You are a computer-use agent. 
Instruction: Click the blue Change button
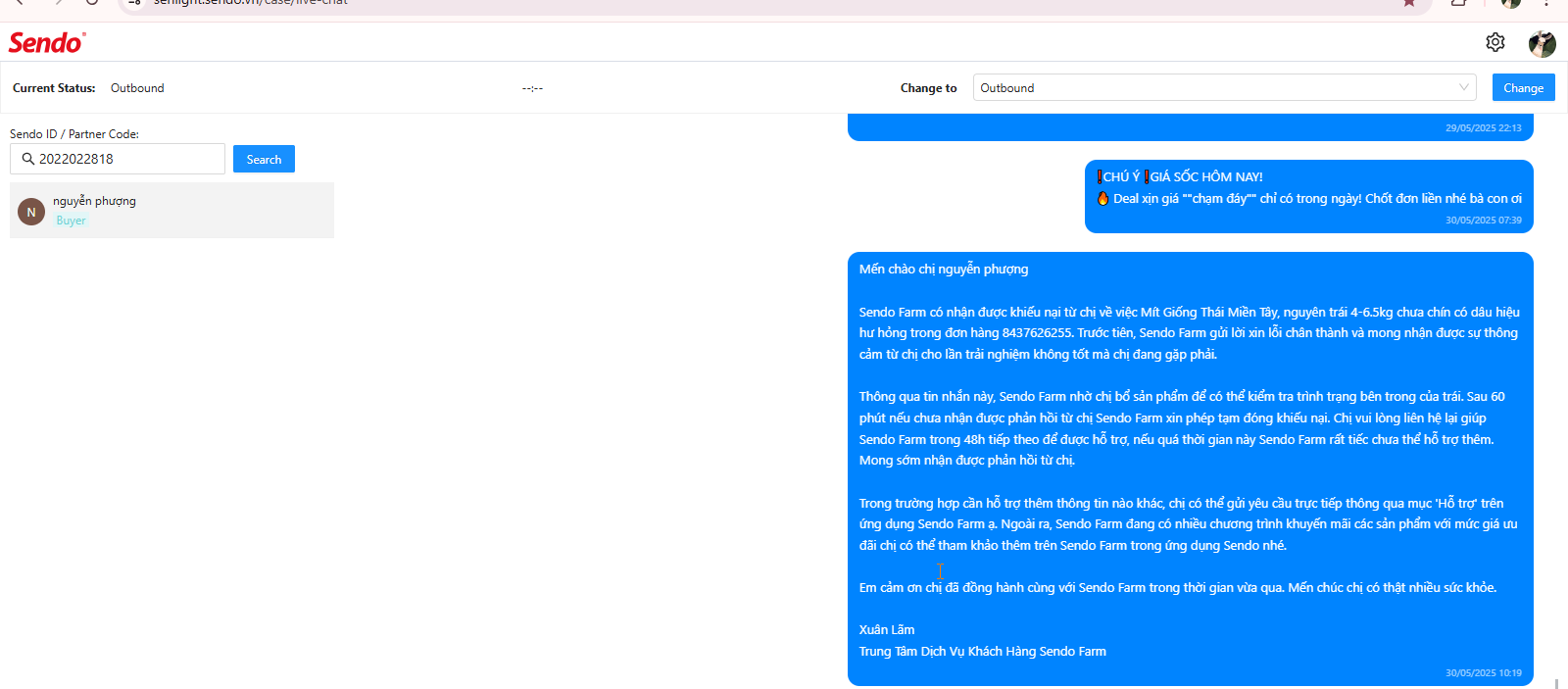click(1523, 87)
